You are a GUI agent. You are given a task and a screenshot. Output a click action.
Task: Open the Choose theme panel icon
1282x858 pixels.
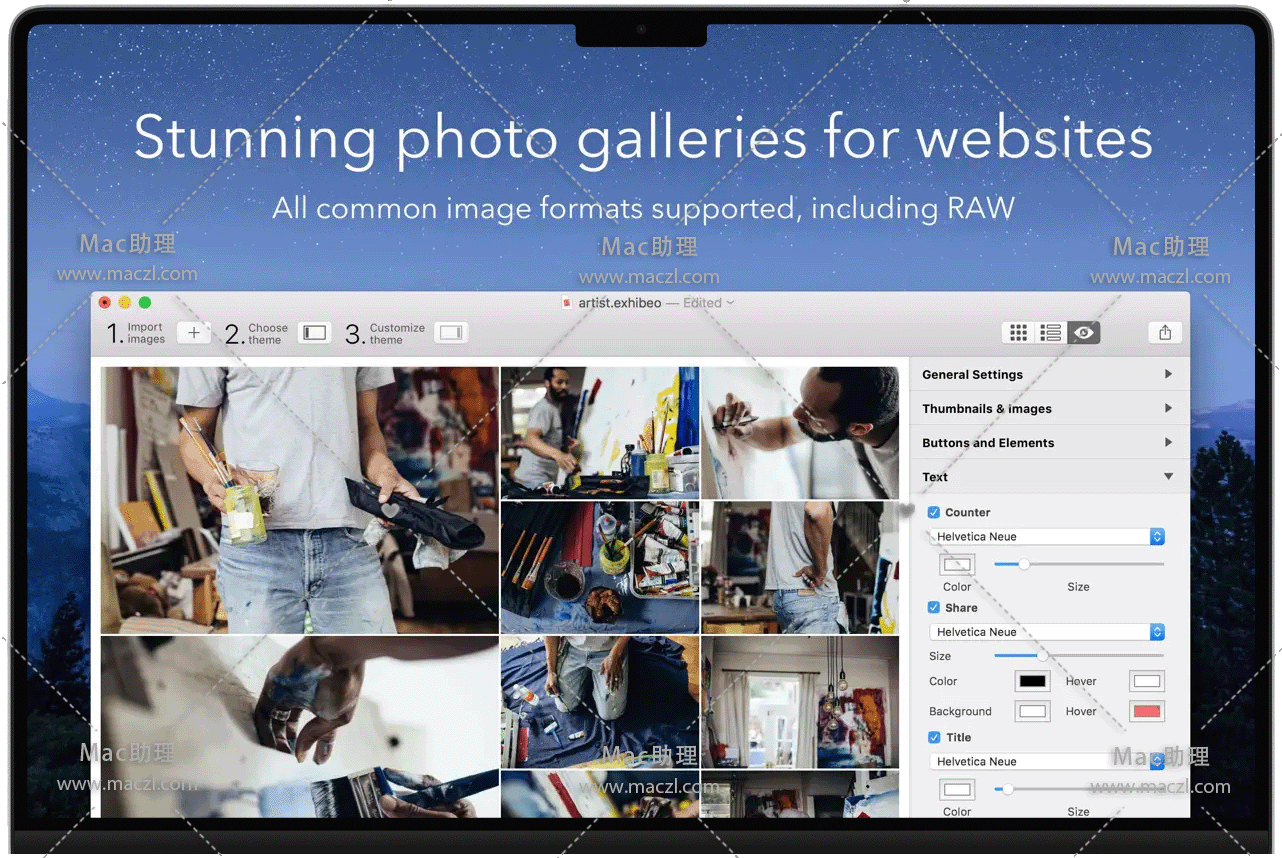tap(314, 333)
